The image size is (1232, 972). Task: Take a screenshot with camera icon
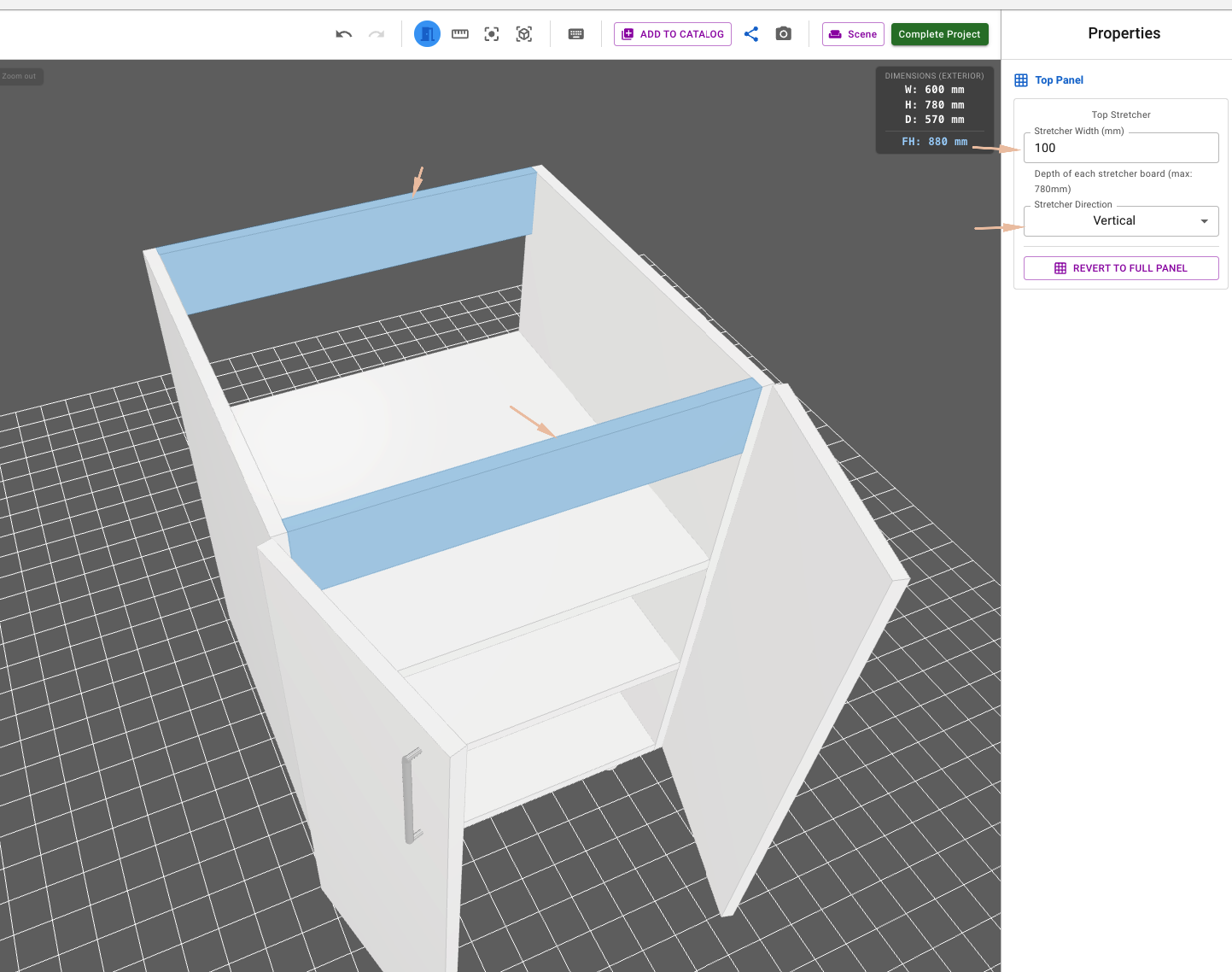[784, 34]
